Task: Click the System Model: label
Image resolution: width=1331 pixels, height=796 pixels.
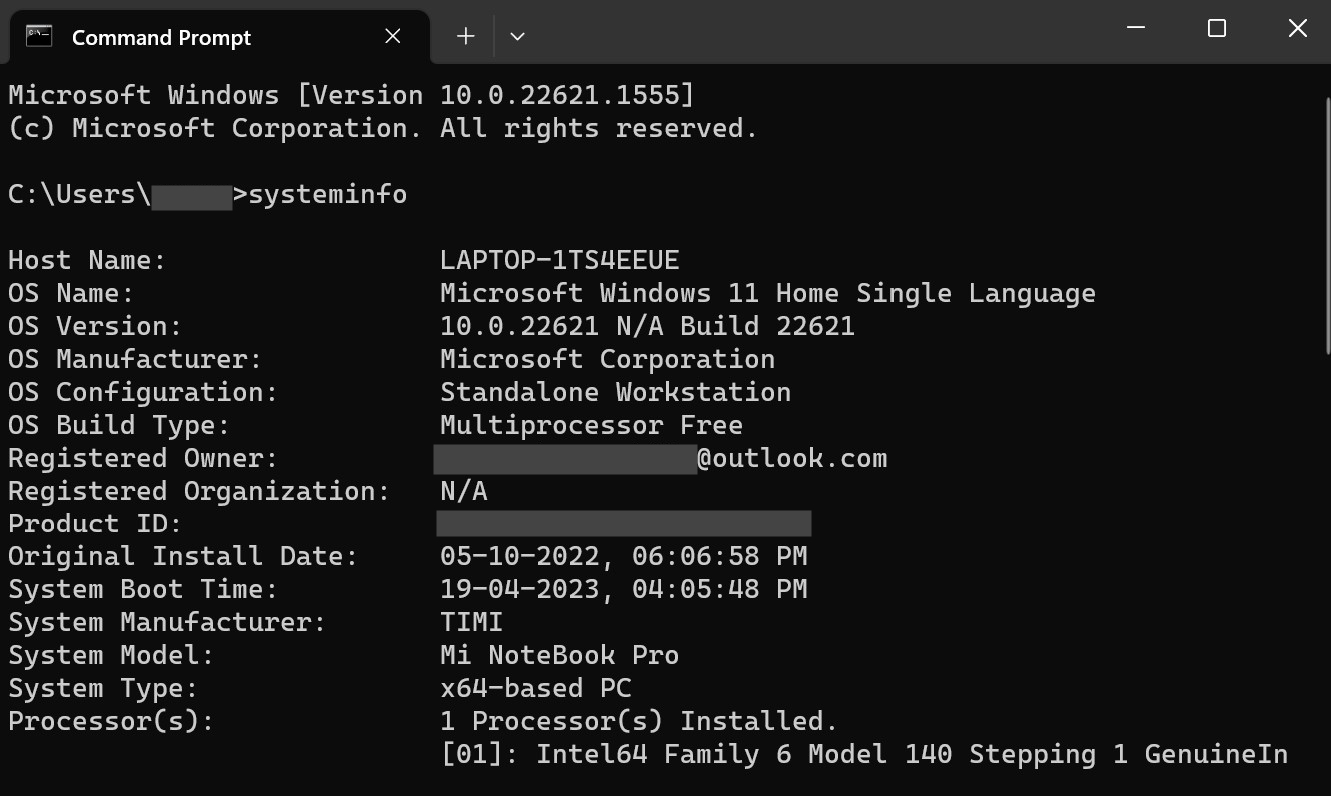Action: point(111,655)
